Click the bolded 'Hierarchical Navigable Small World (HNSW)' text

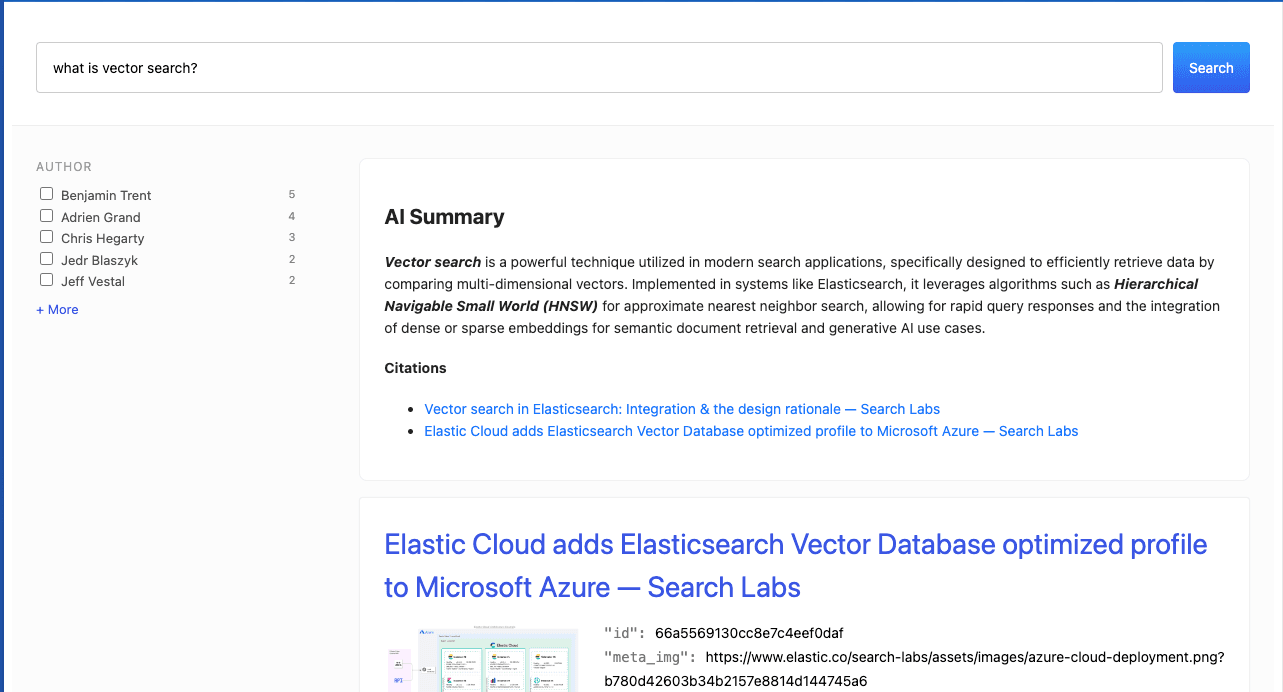click(1140, 284)
